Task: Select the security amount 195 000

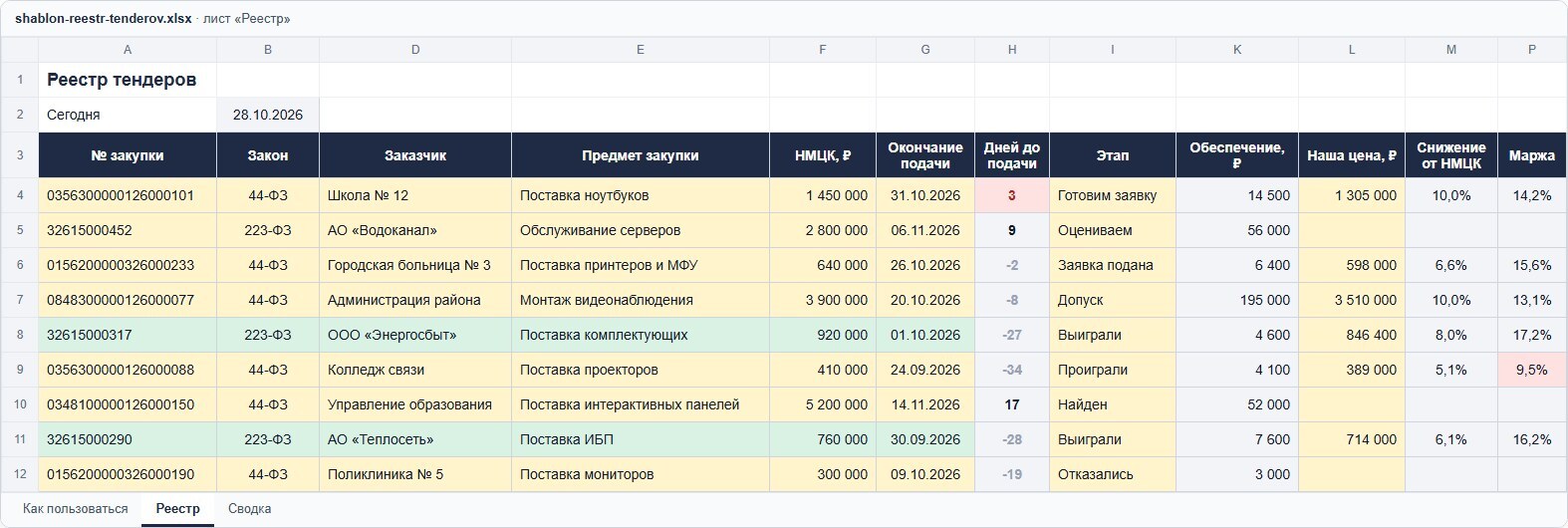Action: click(1237, 300)
